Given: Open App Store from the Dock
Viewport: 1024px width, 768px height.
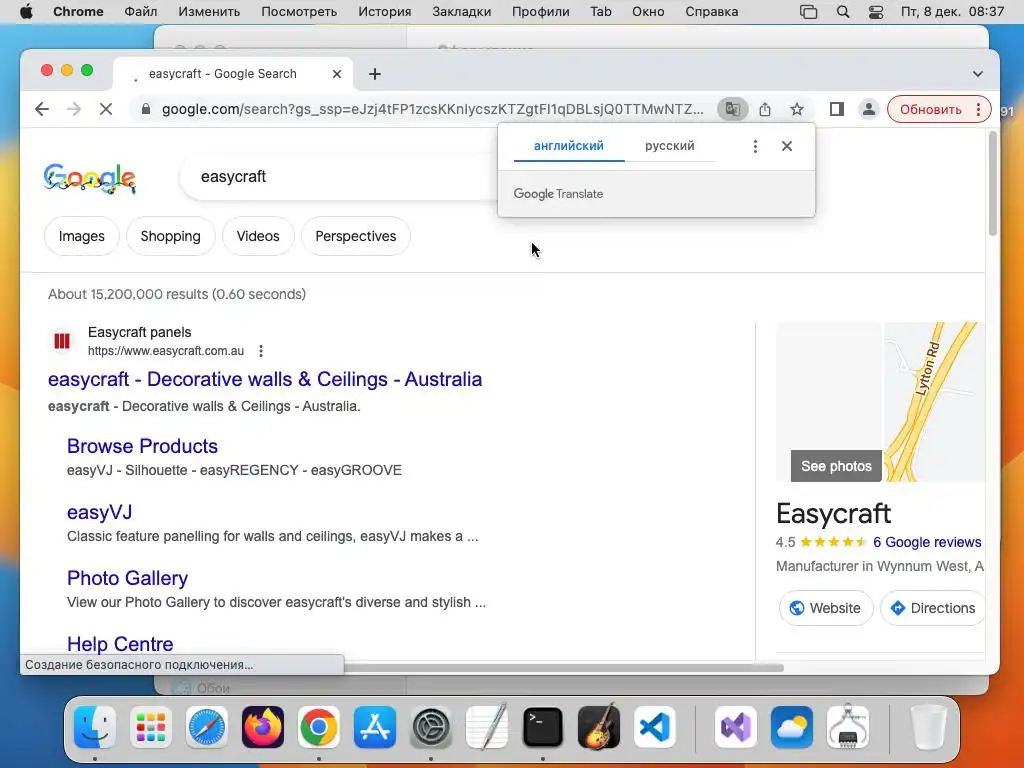Looking at the screenshot, I should (x=375, y=727).
